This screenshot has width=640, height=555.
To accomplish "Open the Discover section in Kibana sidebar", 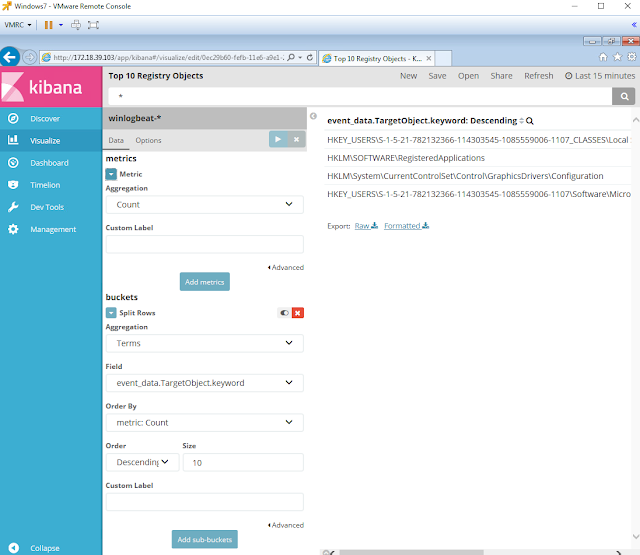I will coord(45,119).
